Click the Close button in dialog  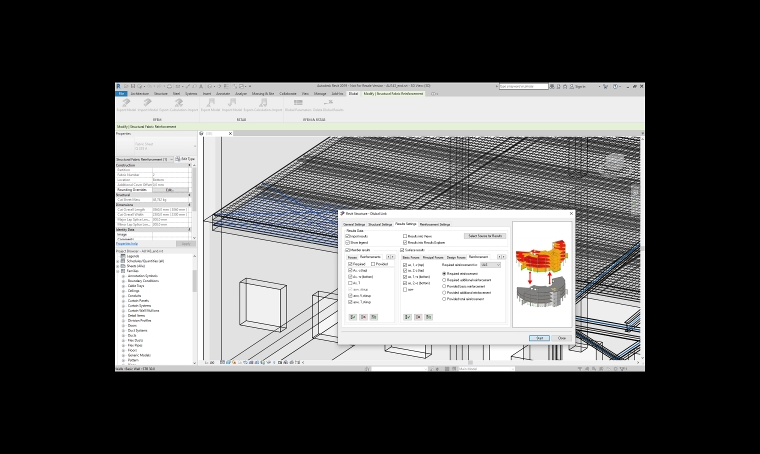pyautogui.click(x=562, y=338)
